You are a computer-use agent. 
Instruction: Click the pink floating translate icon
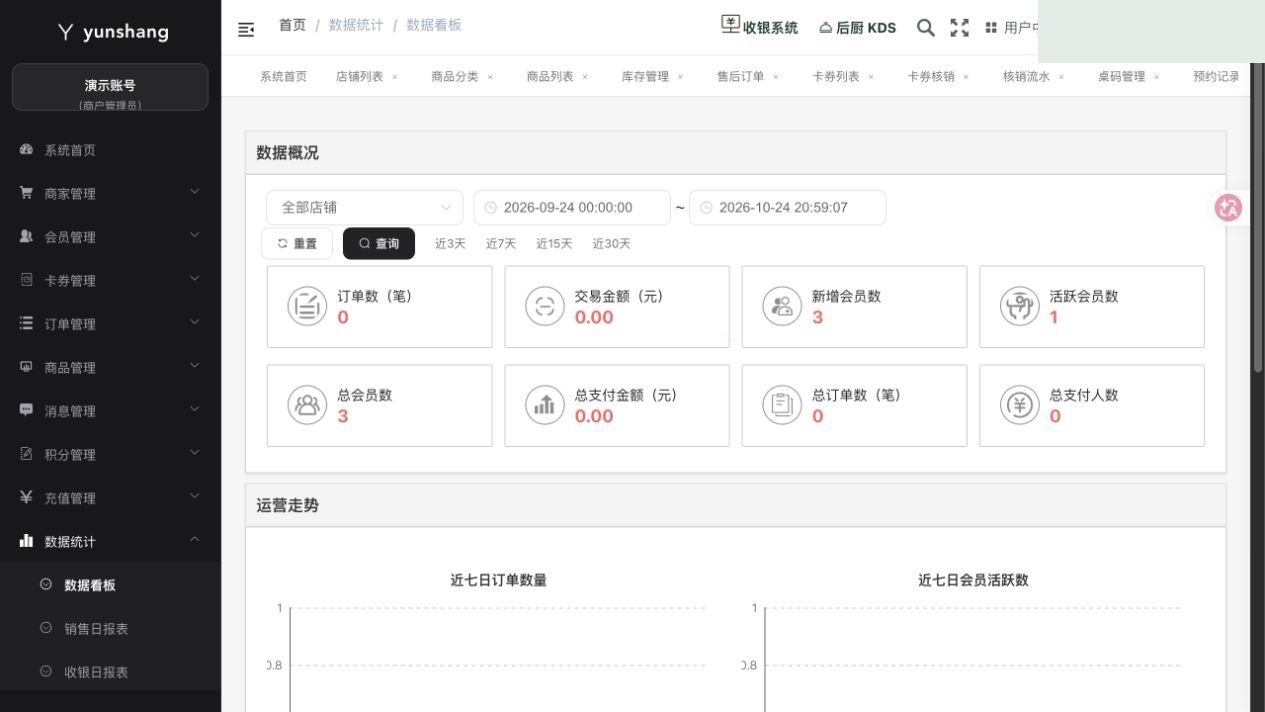click(x=1228, y=207)
